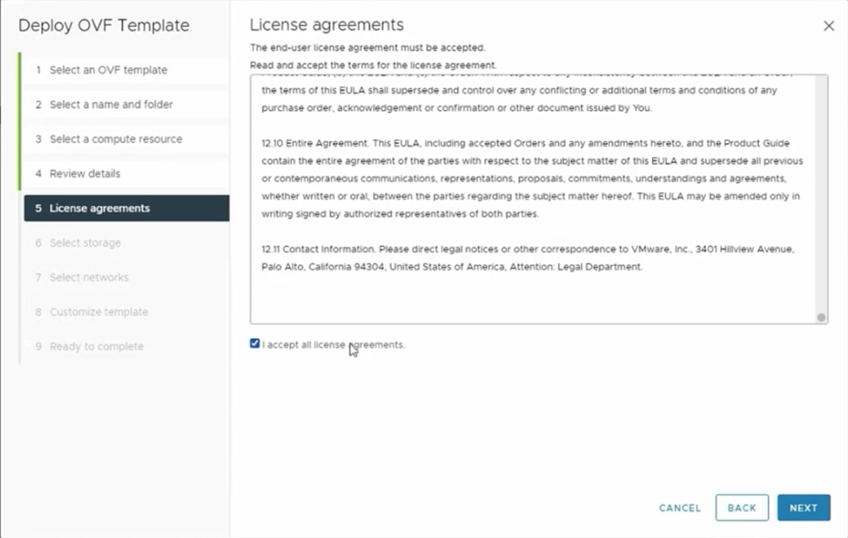Click step 9 Ready to complete
The height and width of the screenshot is (538, 848).
(x=96, y=346)
